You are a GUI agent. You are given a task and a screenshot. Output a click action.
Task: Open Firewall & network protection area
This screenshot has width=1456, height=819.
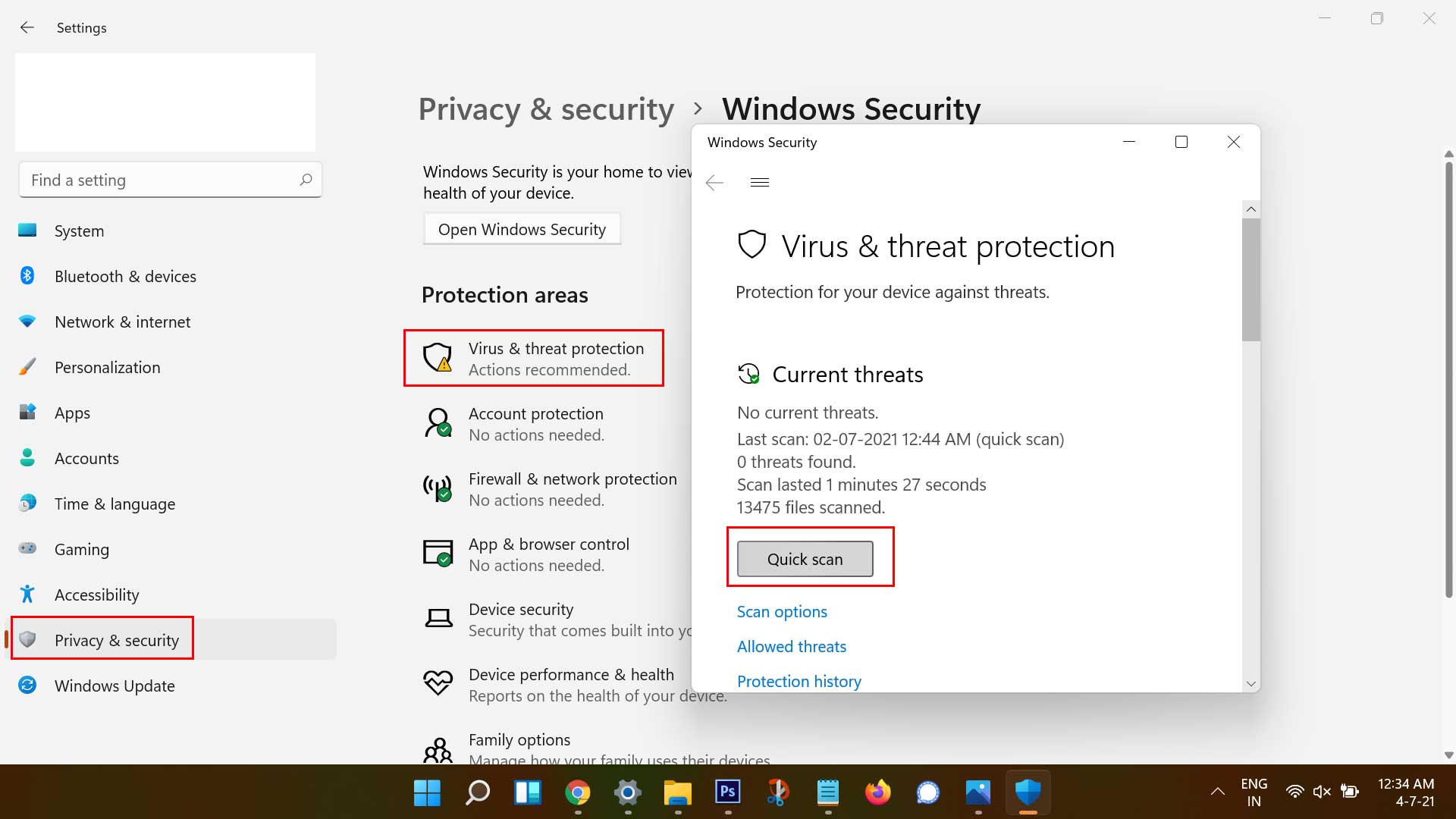pyautogui.click(x=572, y=489)
